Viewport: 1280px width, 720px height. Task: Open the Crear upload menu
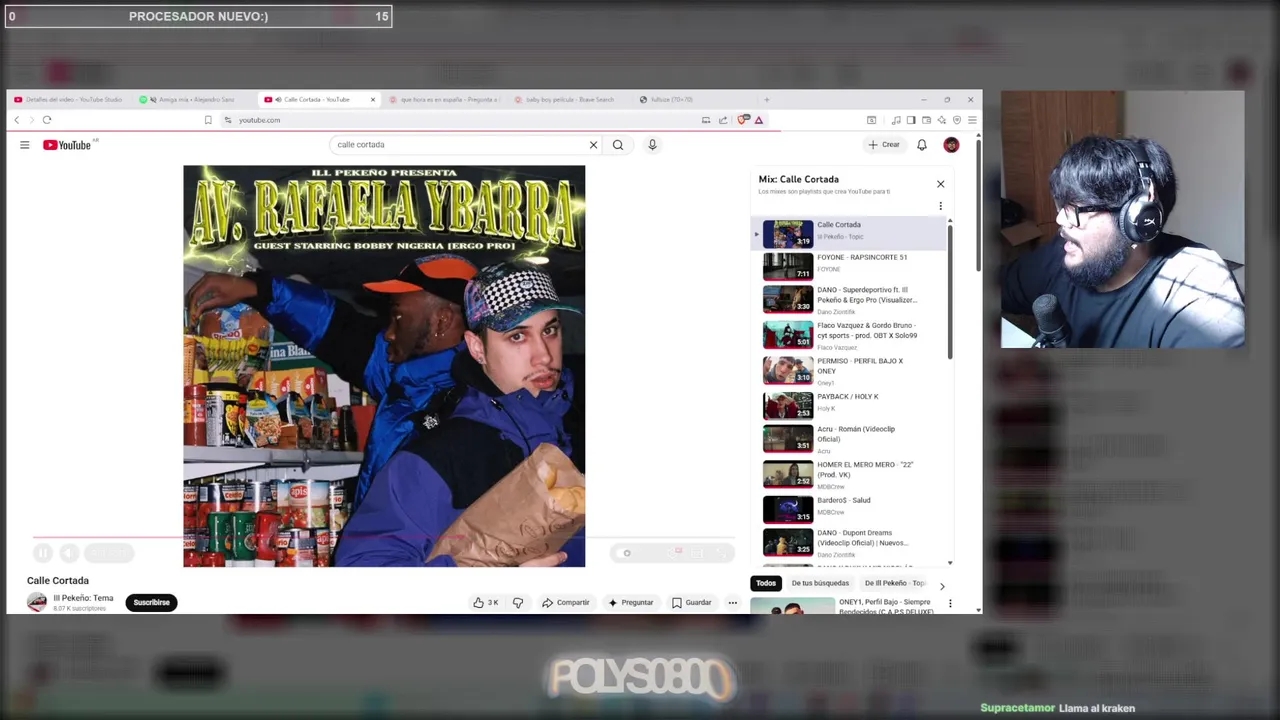tap(884, 145)
